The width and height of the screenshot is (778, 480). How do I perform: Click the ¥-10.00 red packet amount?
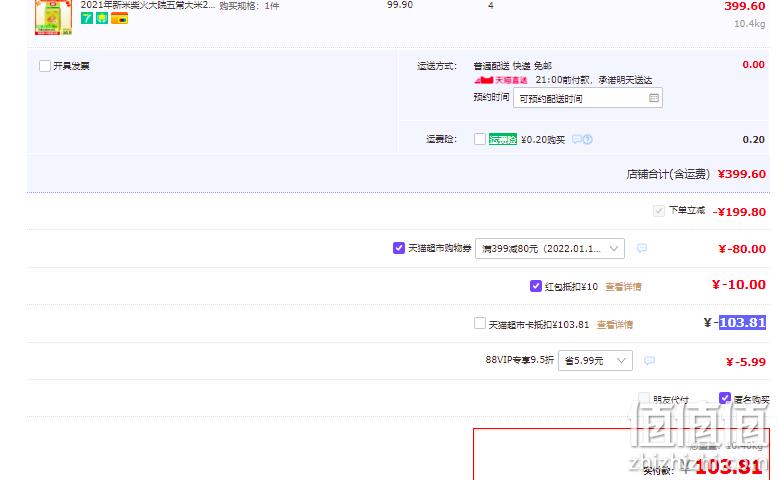coord(738,284)
